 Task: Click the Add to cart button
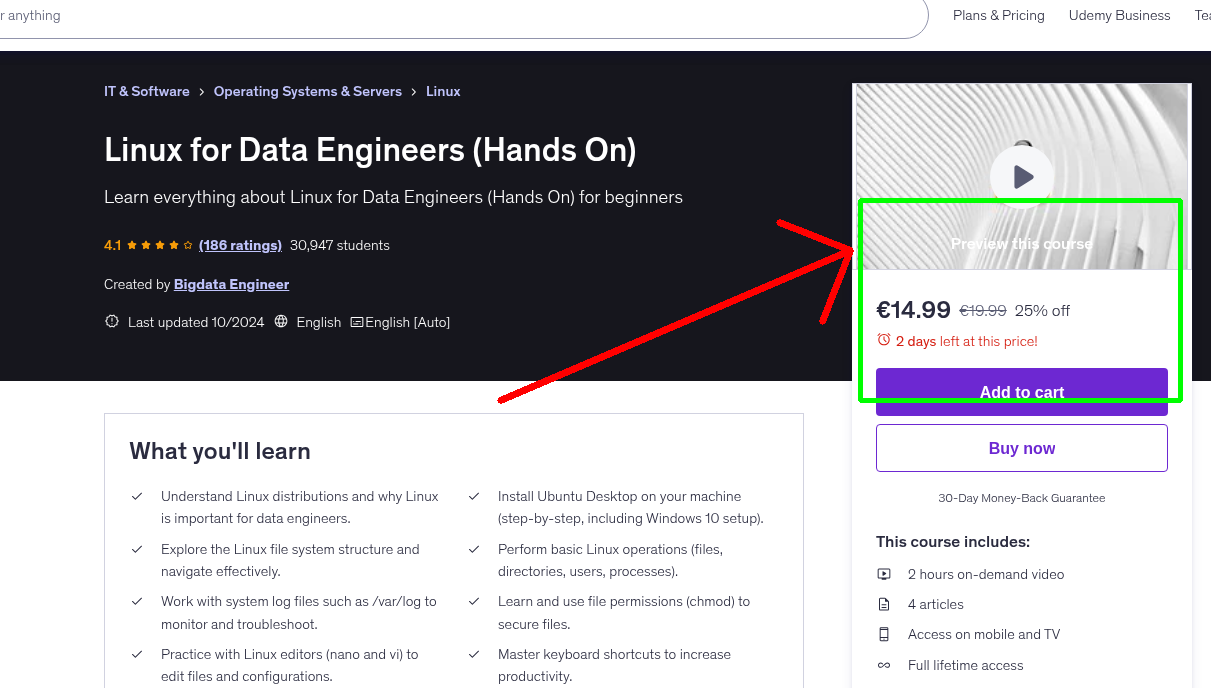coord(1021,392)
